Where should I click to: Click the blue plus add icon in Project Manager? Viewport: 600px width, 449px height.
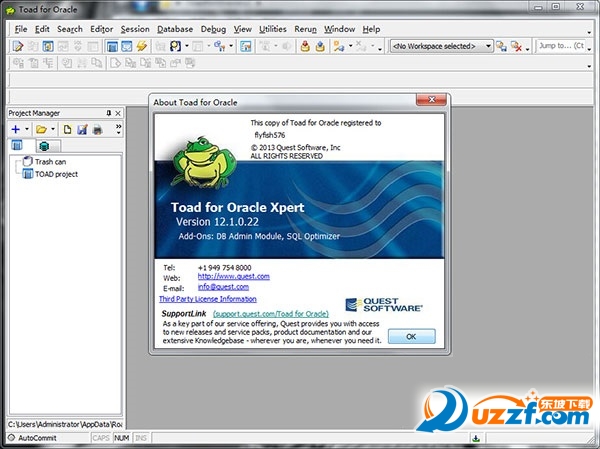16,129
